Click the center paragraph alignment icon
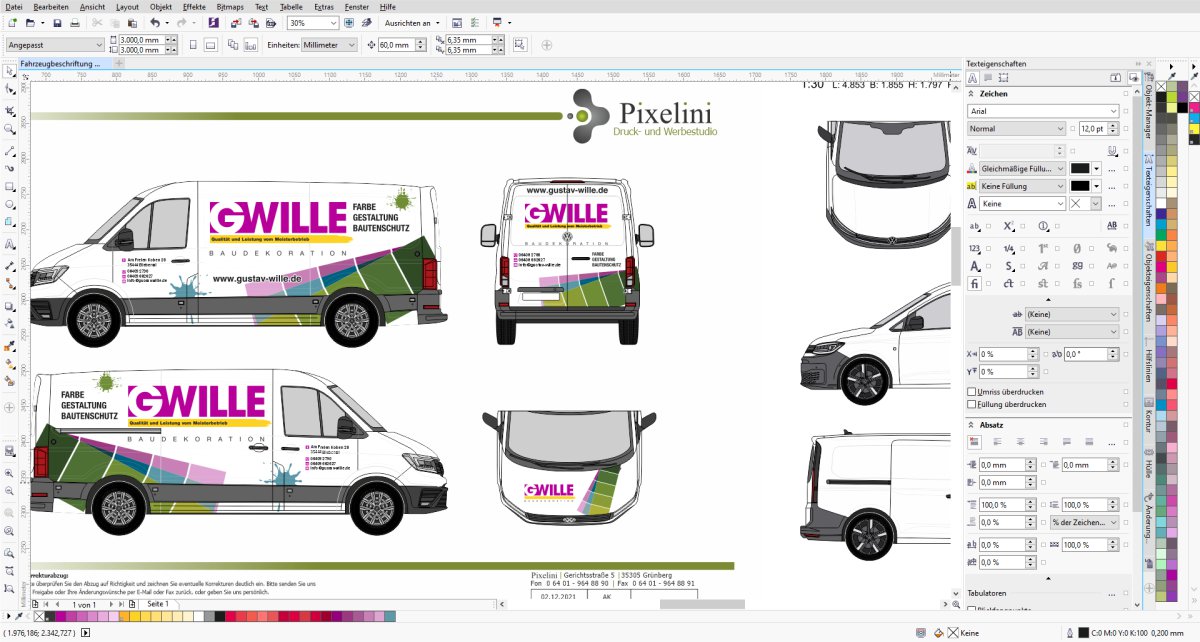 [x=1021, y=441]
